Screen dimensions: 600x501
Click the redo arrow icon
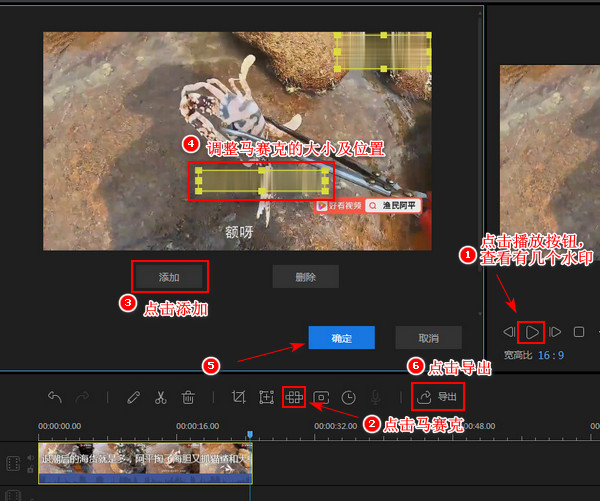[x=82, y=397]
